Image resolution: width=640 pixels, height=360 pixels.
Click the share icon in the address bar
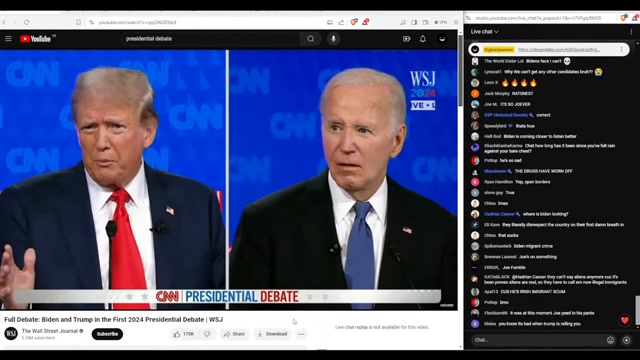(x=341, y=22)
